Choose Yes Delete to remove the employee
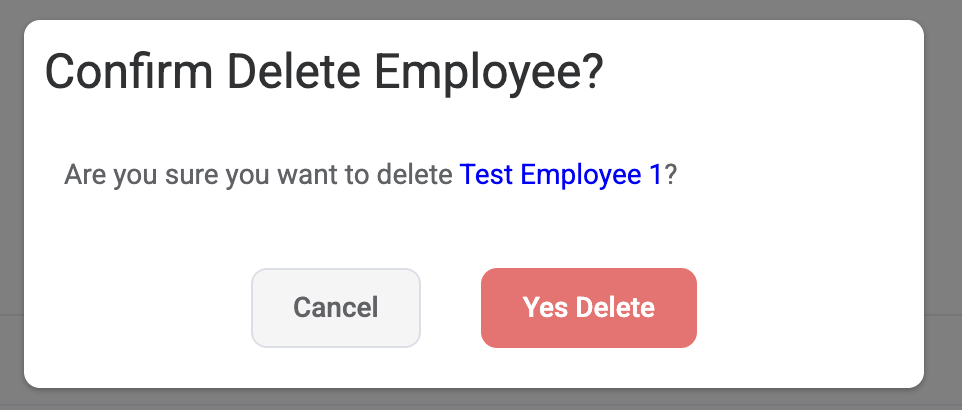Image resolution: width=962 pixels, height=410 pixels. 588,308
